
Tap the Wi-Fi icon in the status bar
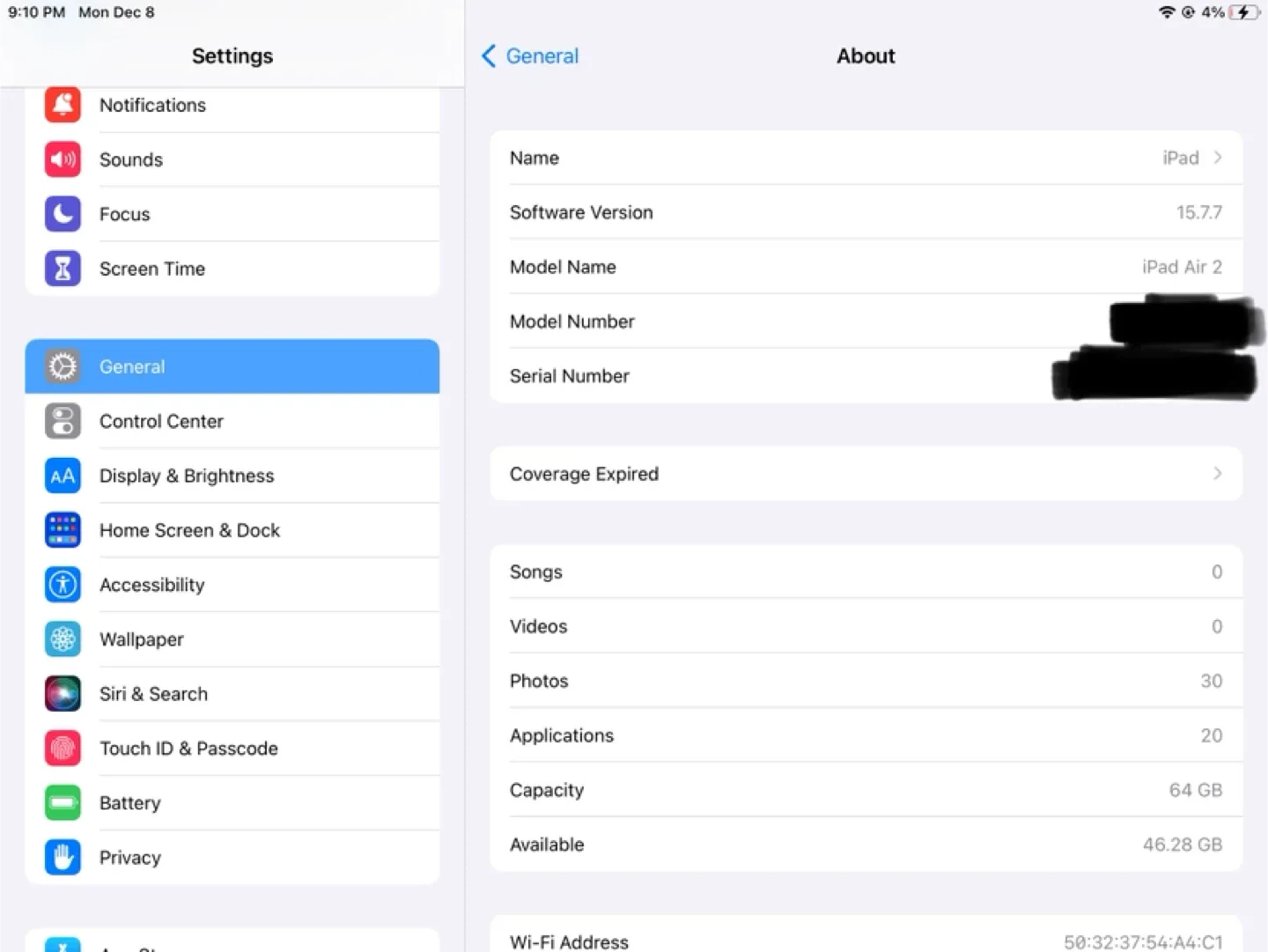(x=1167, y=12)
